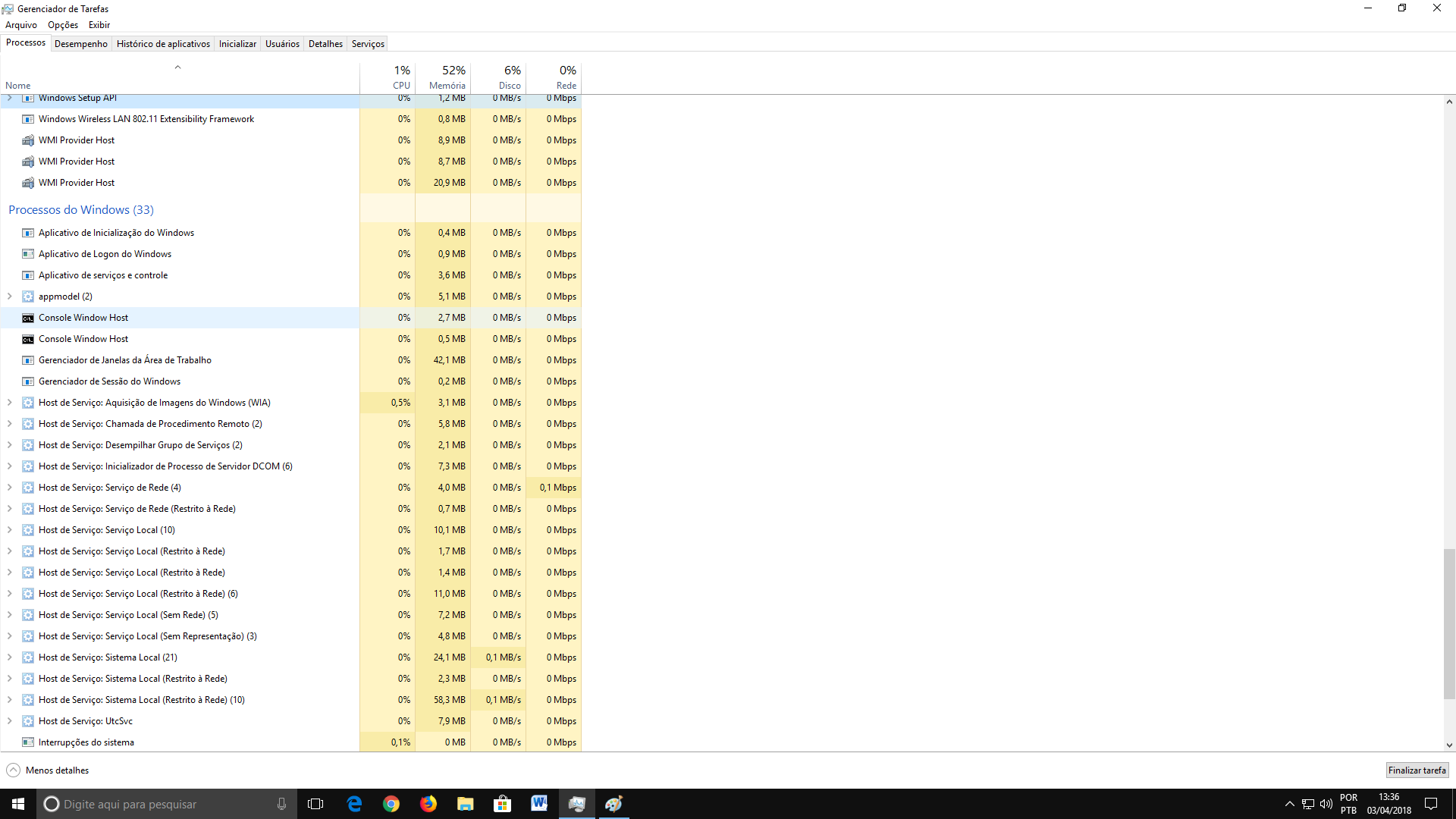Expand Host de Serviço: Serviço de Rede (4)
Viewport: 1456px width, 819px height.
10,488
